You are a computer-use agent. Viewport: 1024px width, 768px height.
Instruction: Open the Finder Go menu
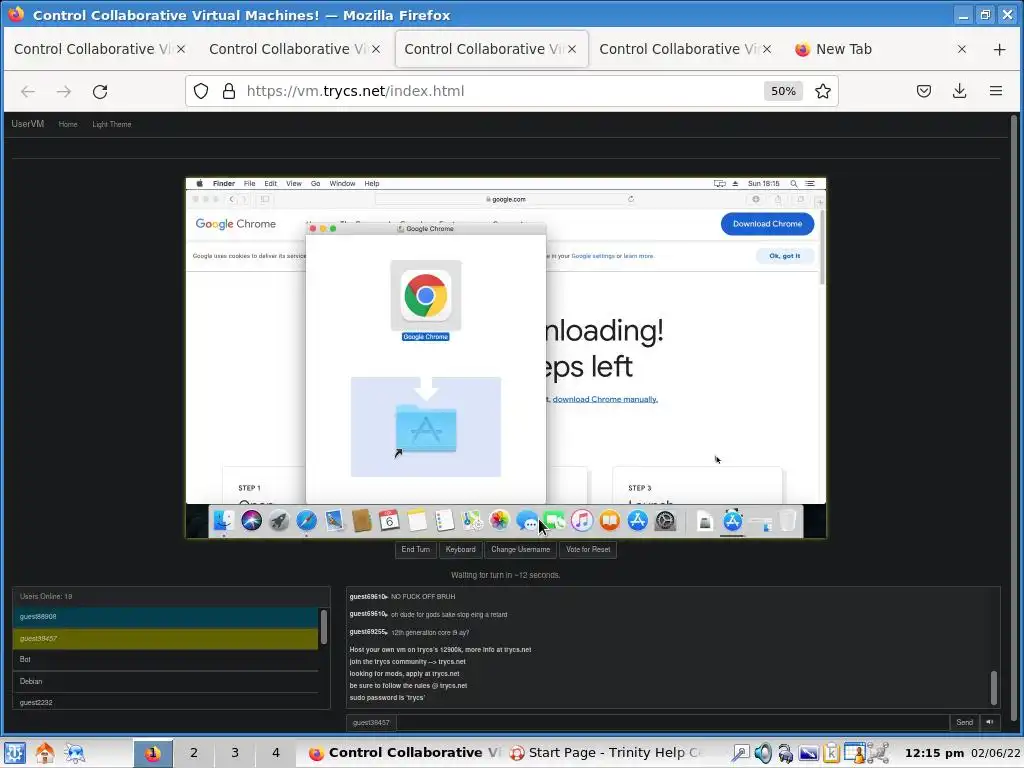tap(315, 184)
